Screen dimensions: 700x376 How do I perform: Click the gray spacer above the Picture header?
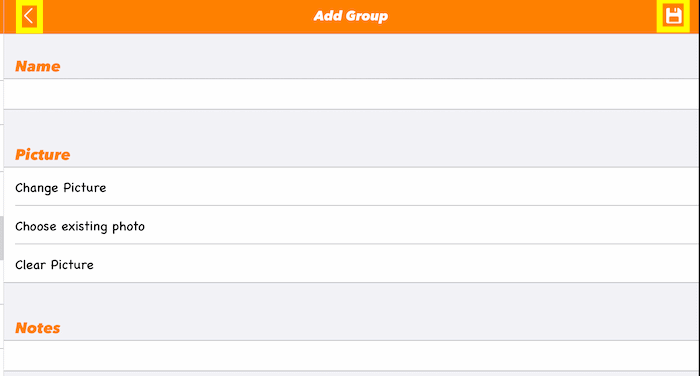(351, 127)
